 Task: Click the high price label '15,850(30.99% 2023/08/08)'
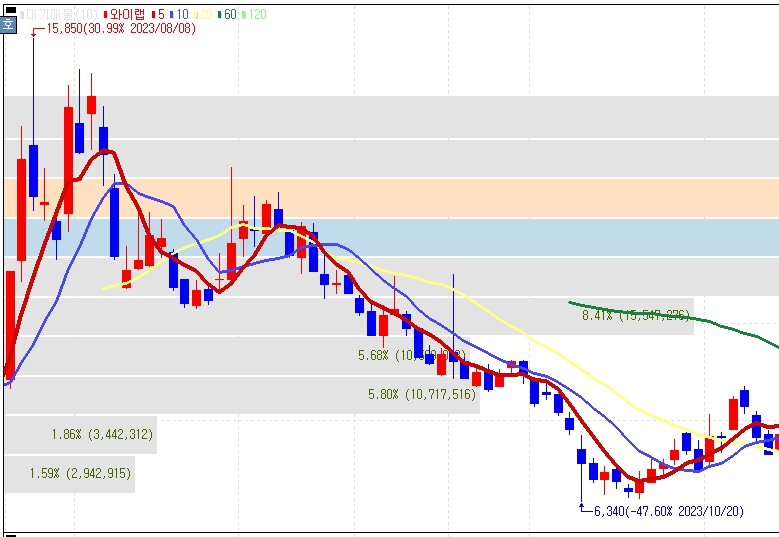pos(121,29)
